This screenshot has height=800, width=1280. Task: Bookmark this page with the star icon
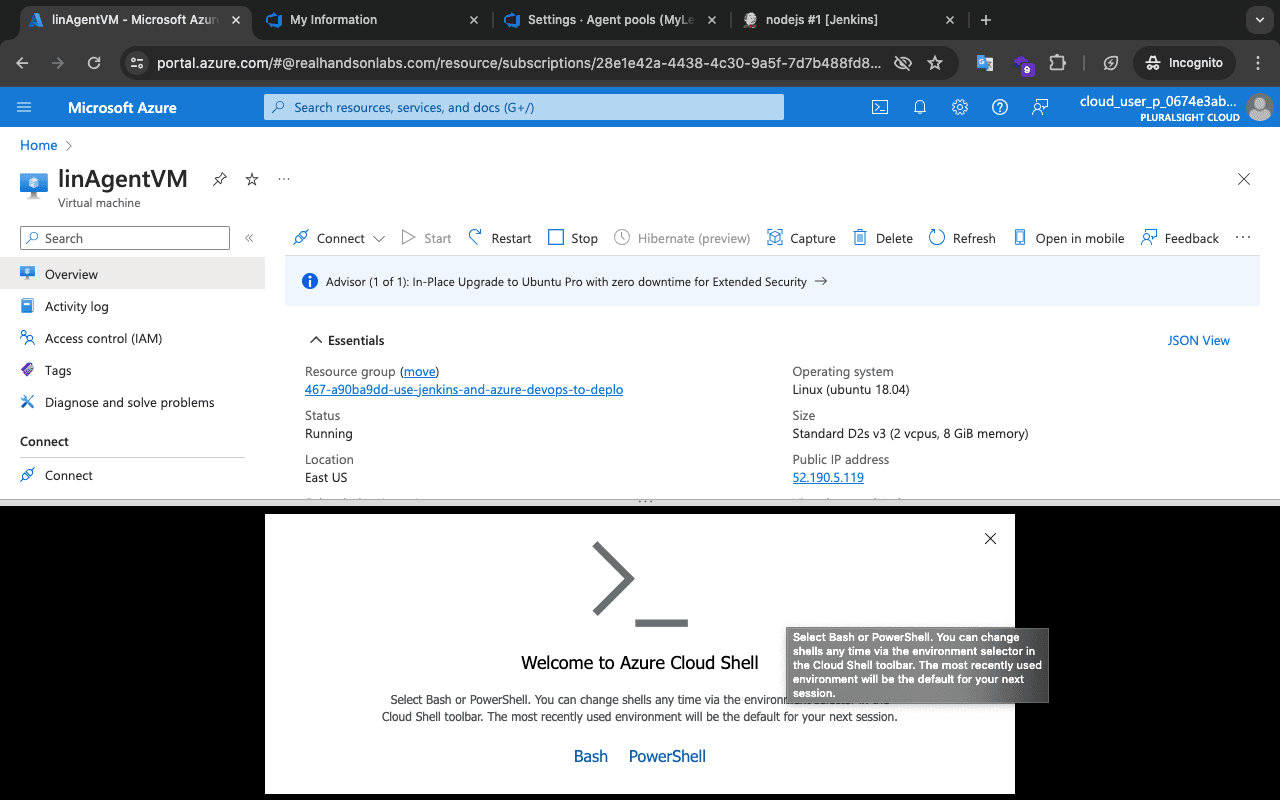[935, 63]
